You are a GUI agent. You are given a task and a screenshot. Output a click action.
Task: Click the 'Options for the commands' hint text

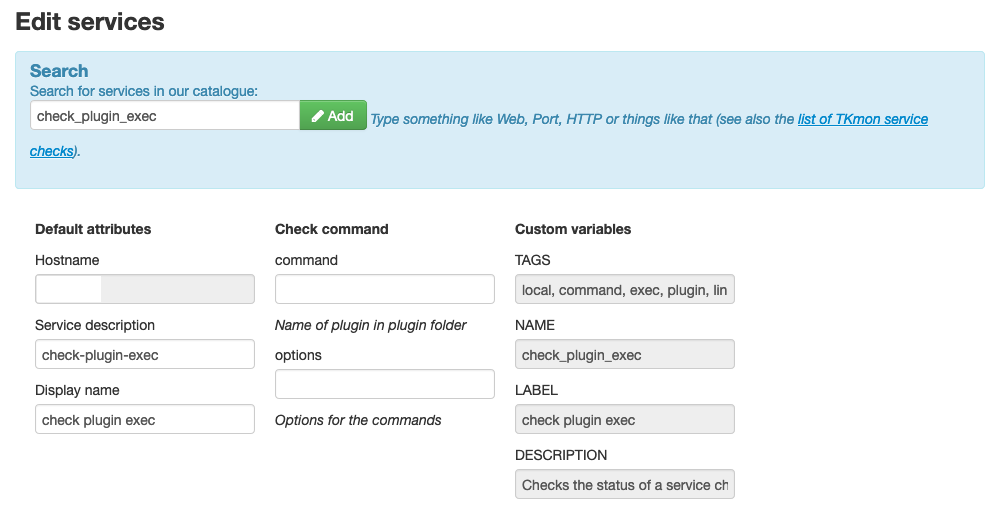click(358, 420)
